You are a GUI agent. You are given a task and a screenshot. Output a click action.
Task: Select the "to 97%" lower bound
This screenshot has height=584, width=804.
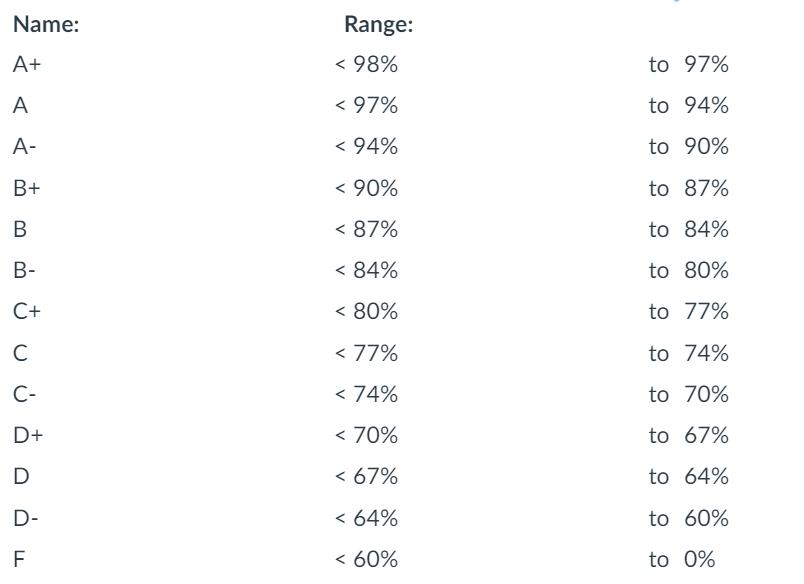pos(688,65)
